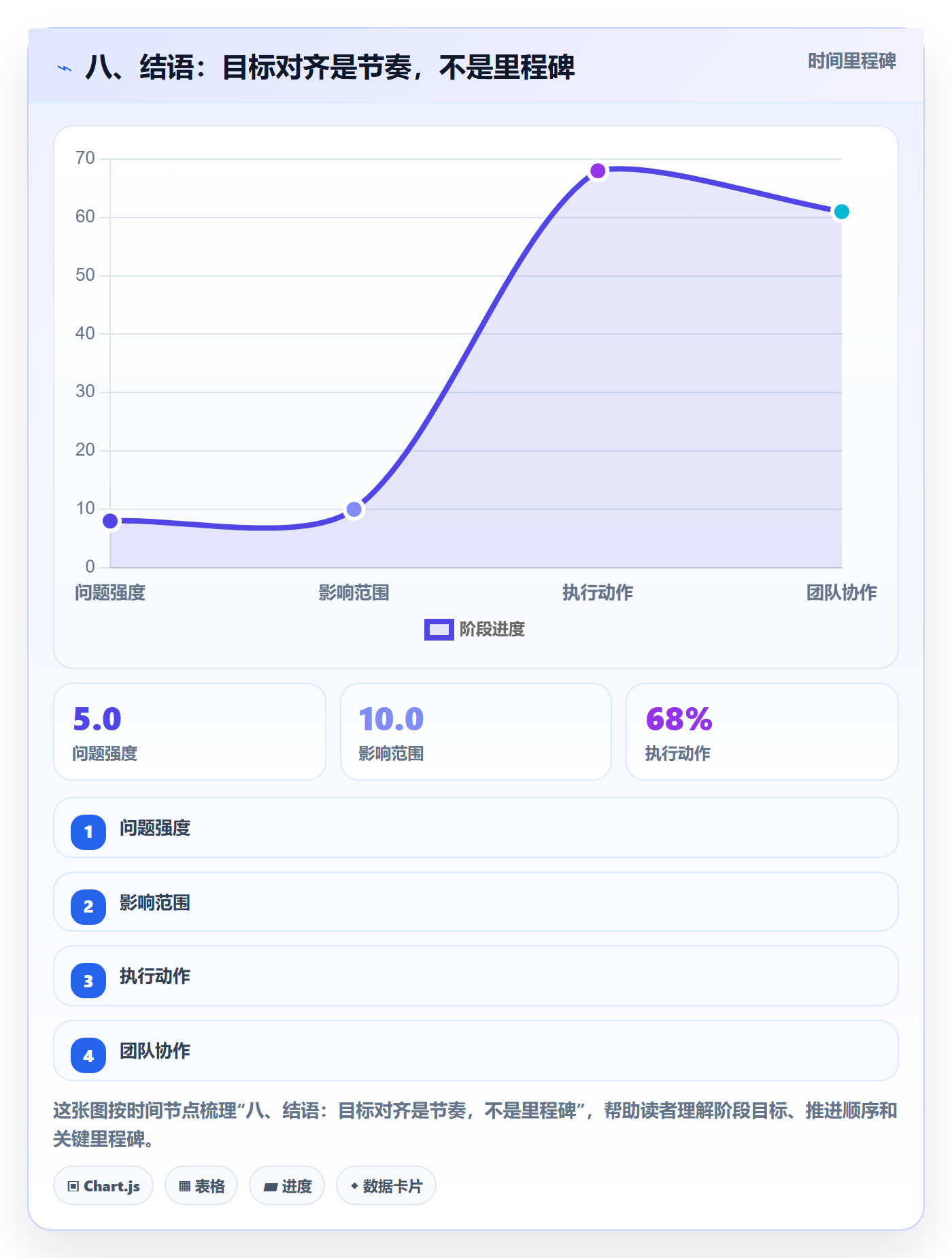Open the 执行动作 list row

[x=476, y=976]
